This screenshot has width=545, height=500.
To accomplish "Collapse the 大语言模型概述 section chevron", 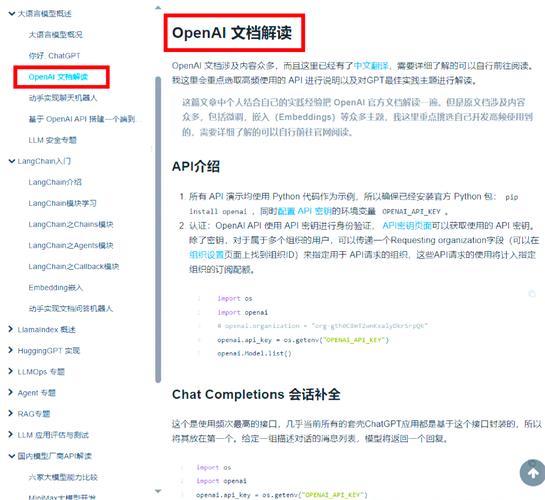I will [x=11, y=14].
